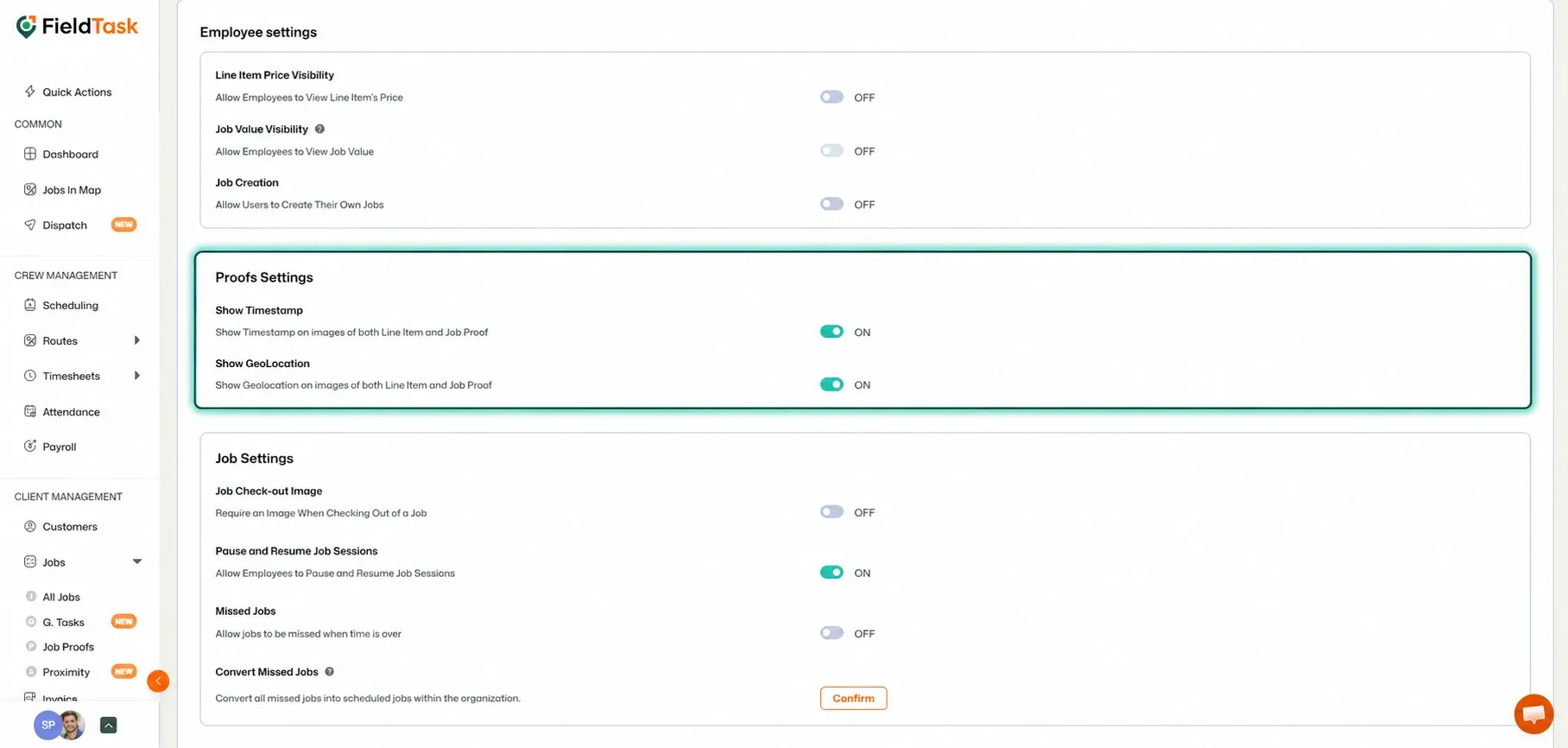
Task: Click the Employee settings heading
Action: [x=258, y=32]
